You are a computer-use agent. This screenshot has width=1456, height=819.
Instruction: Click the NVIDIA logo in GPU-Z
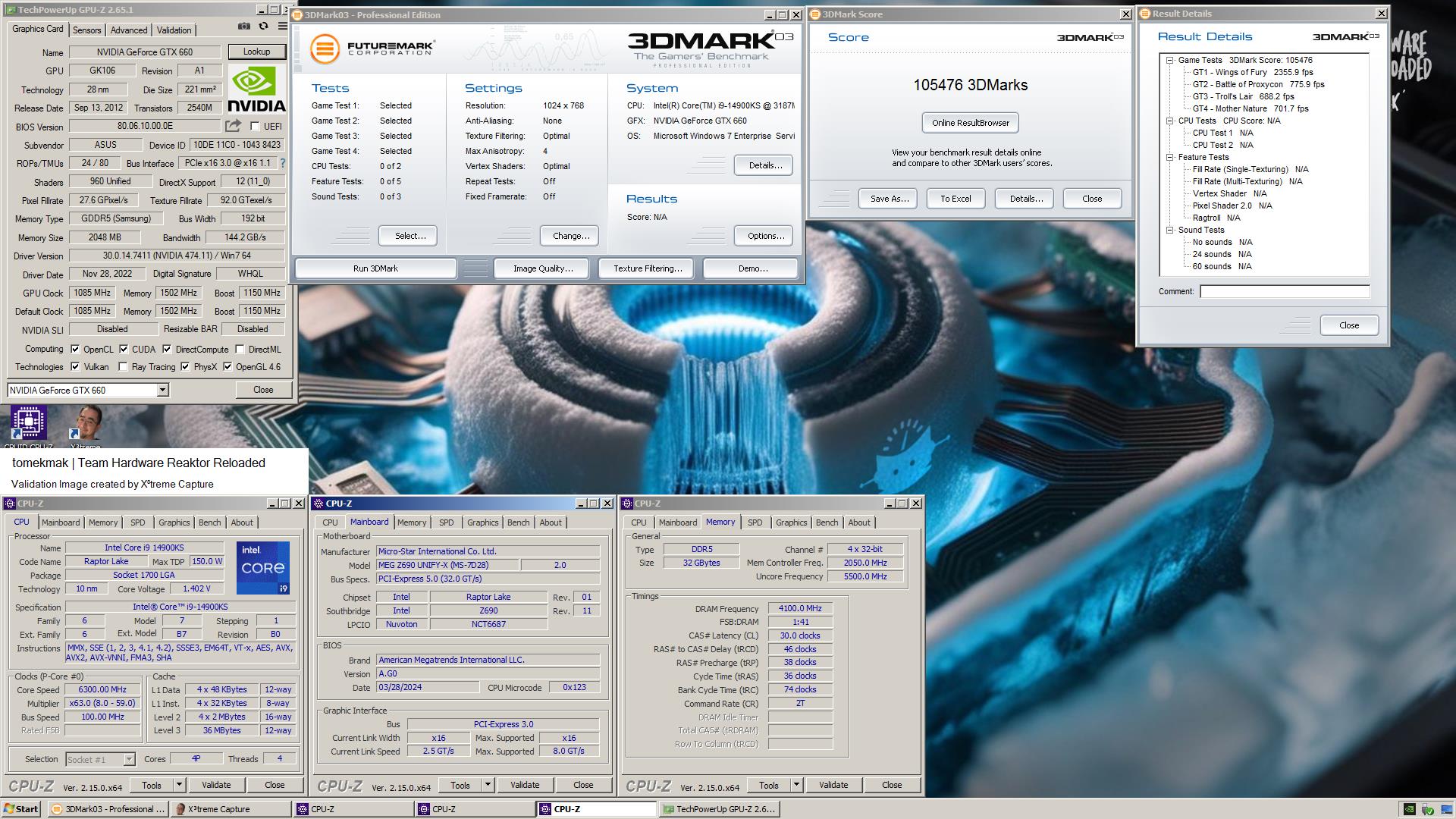point(256,89)
